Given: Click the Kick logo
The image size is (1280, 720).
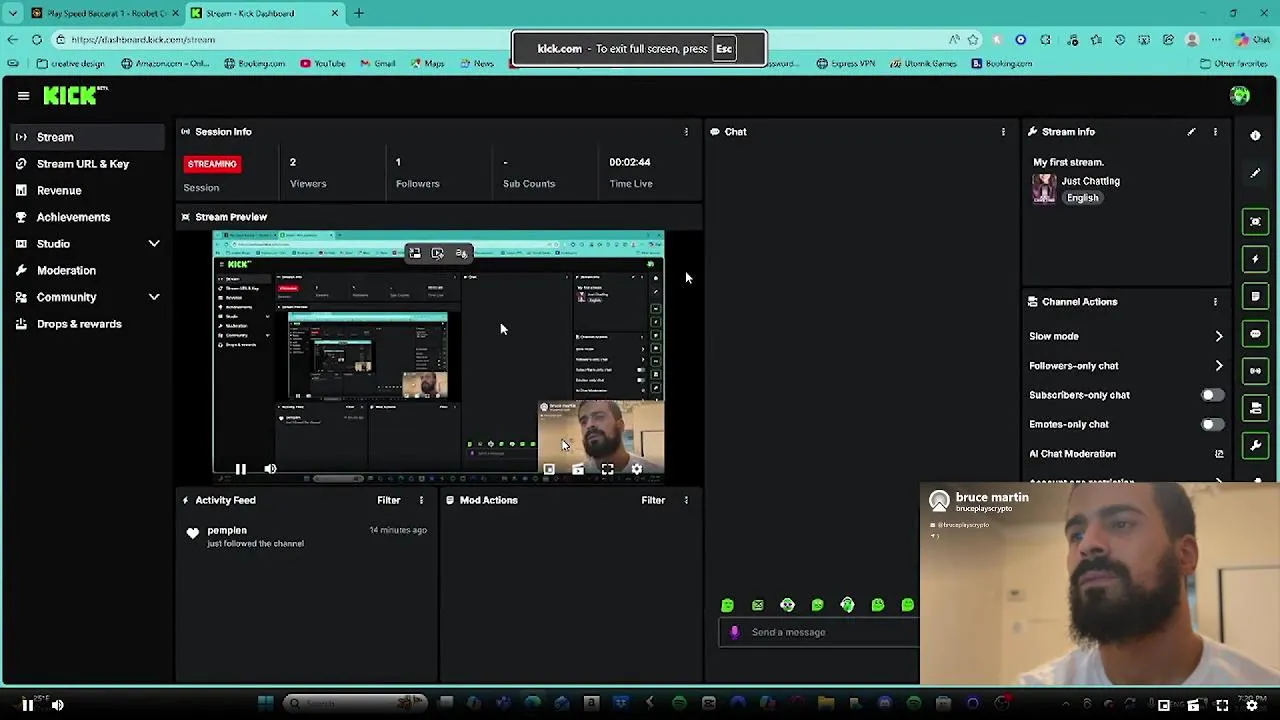Looking at the screenshot, I should (75, 95).
